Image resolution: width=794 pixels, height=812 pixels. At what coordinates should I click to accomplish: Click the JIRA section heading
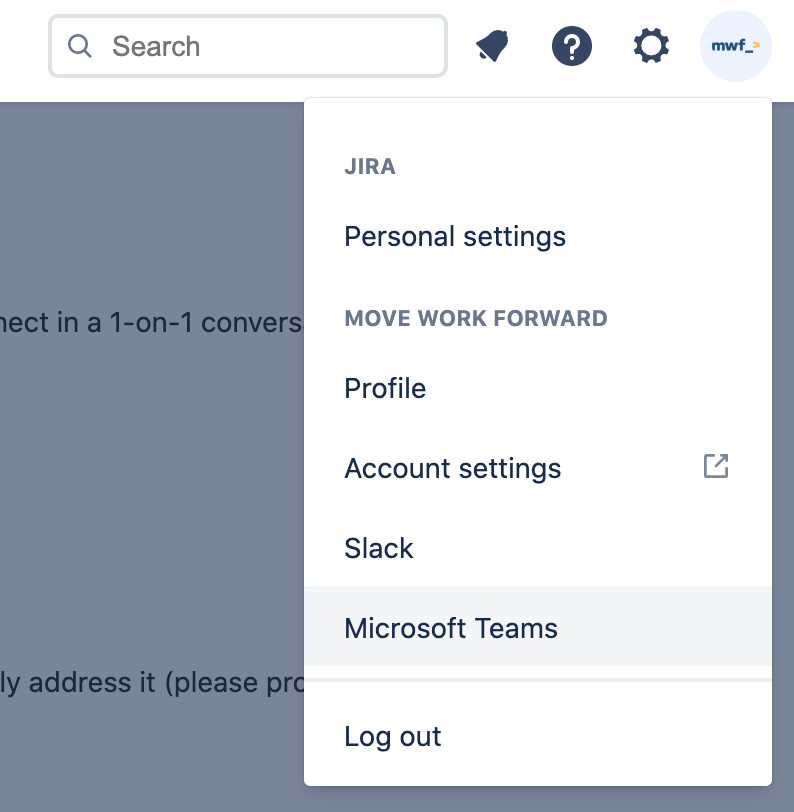click(370, 167)
